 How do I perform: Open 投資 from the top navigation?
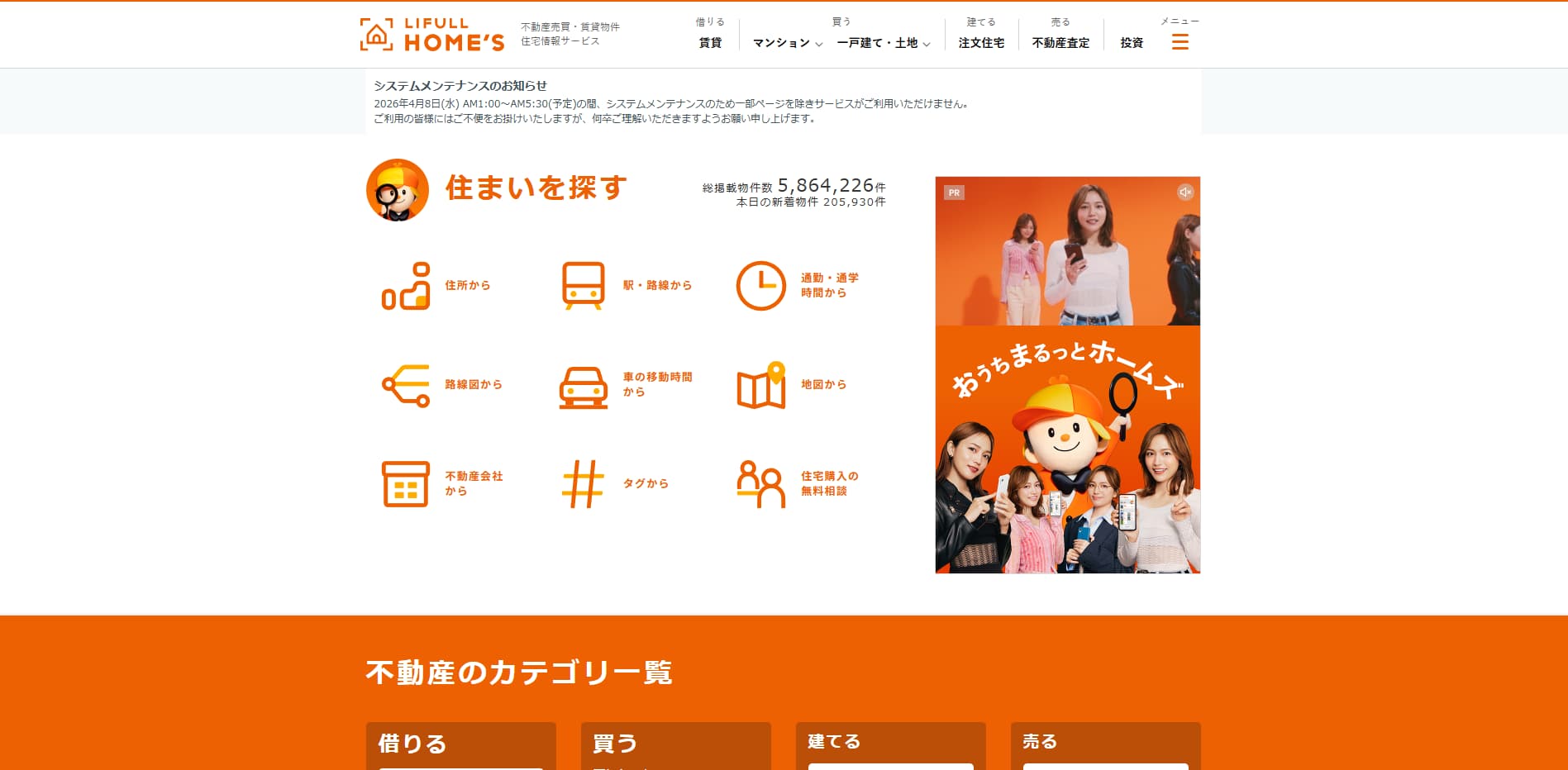click(x=1131, y=43)
